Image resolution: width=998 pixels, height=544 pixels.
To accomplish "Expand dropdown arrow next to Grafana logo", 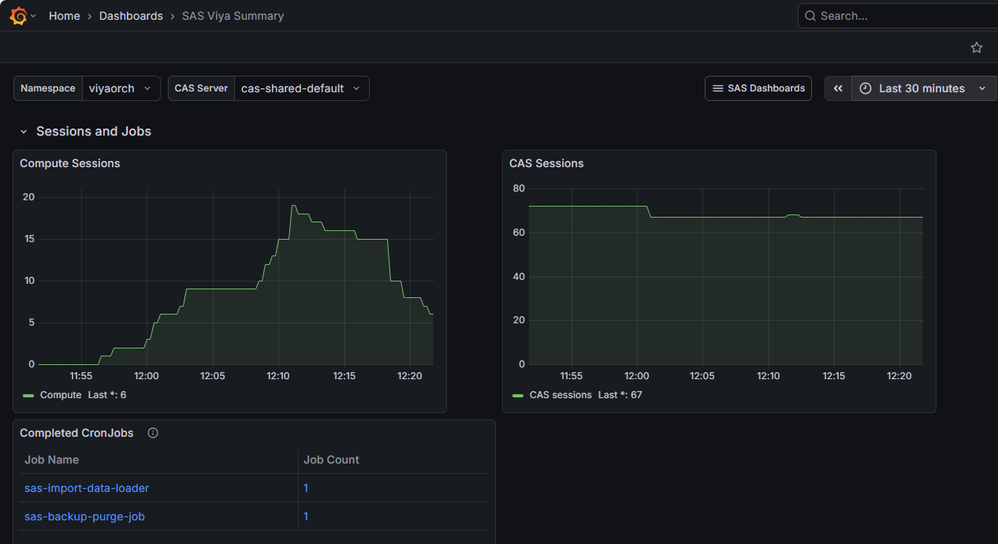I will coord(33,16).
